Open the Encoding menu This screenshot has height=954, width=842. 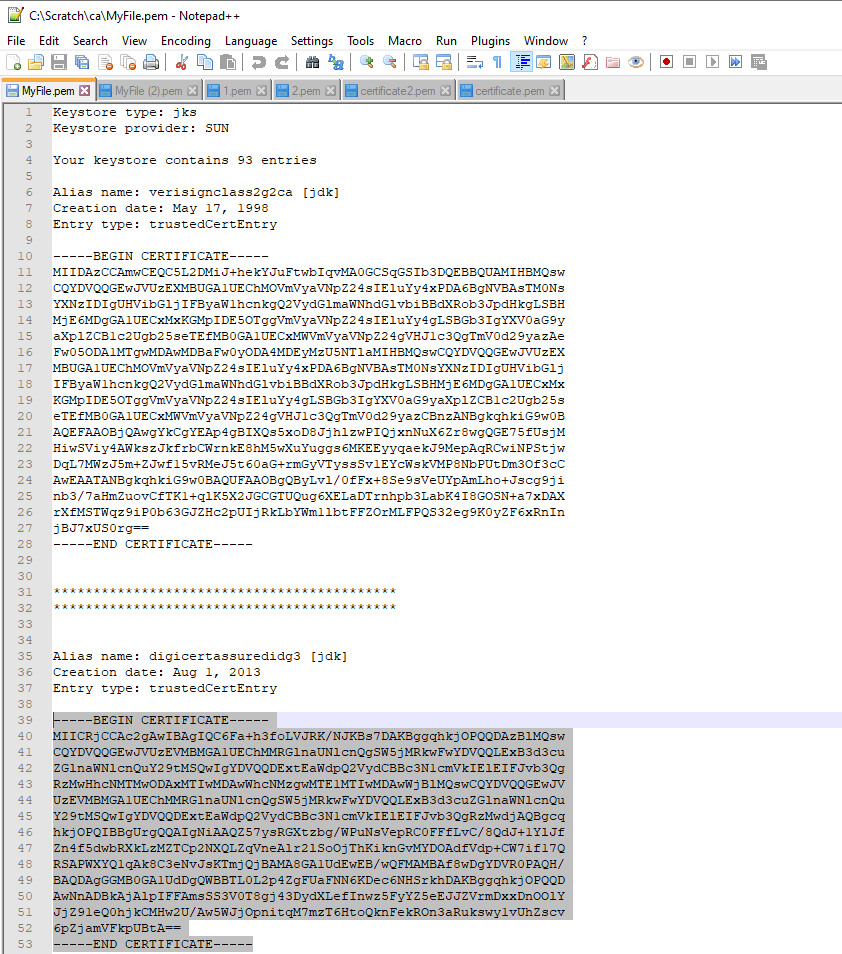(186, 41)
